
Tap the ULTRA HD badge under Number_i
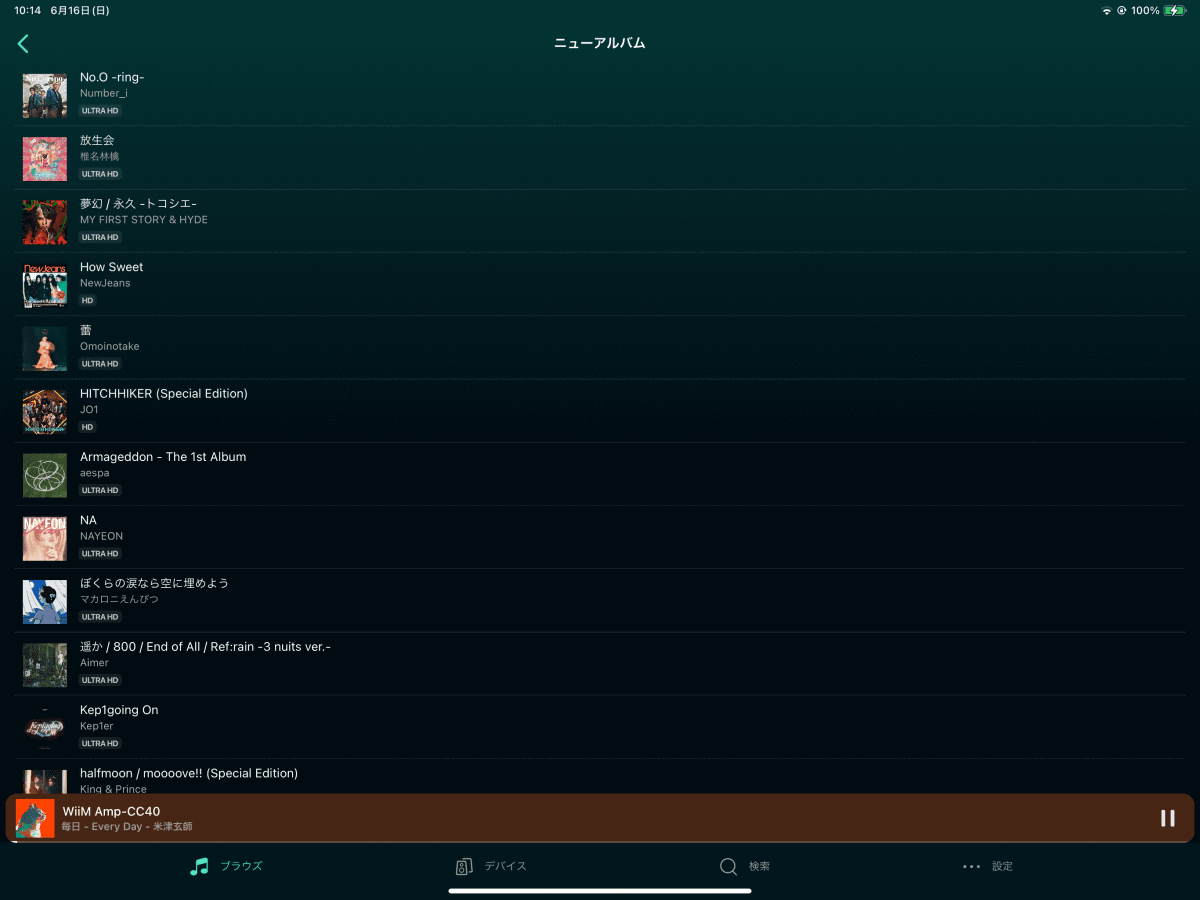point(100,111)
